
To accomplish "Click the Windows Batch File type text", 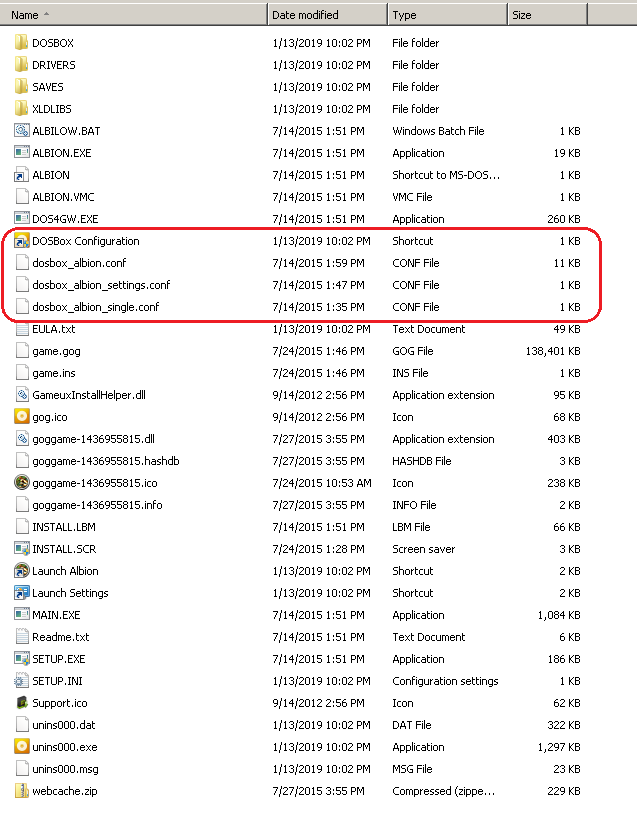I will [438, 131].
